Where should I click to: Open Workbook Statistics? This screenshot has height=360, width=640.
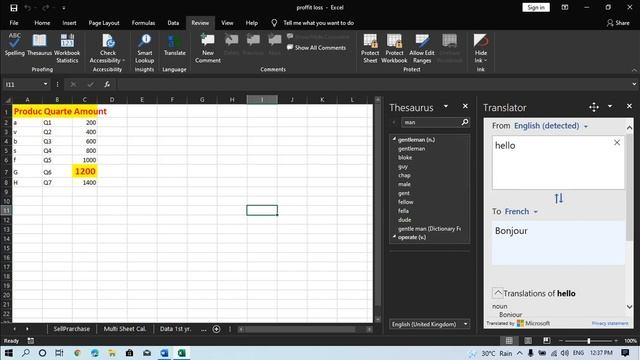click(x=67, y=48)
